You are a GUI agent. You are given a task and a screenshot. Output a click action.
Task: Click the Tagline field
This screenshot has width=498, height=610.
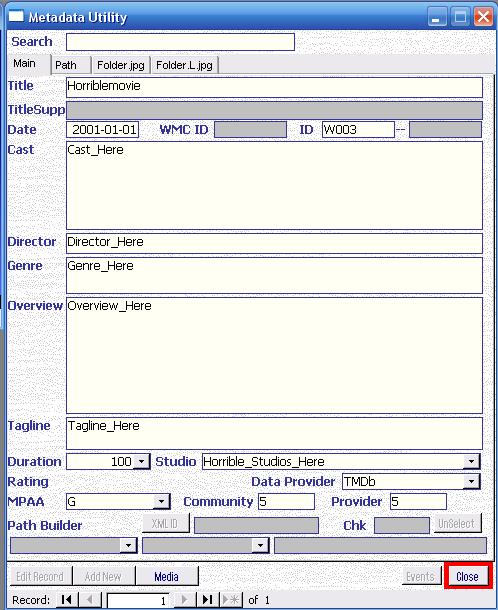coord(274,433)
